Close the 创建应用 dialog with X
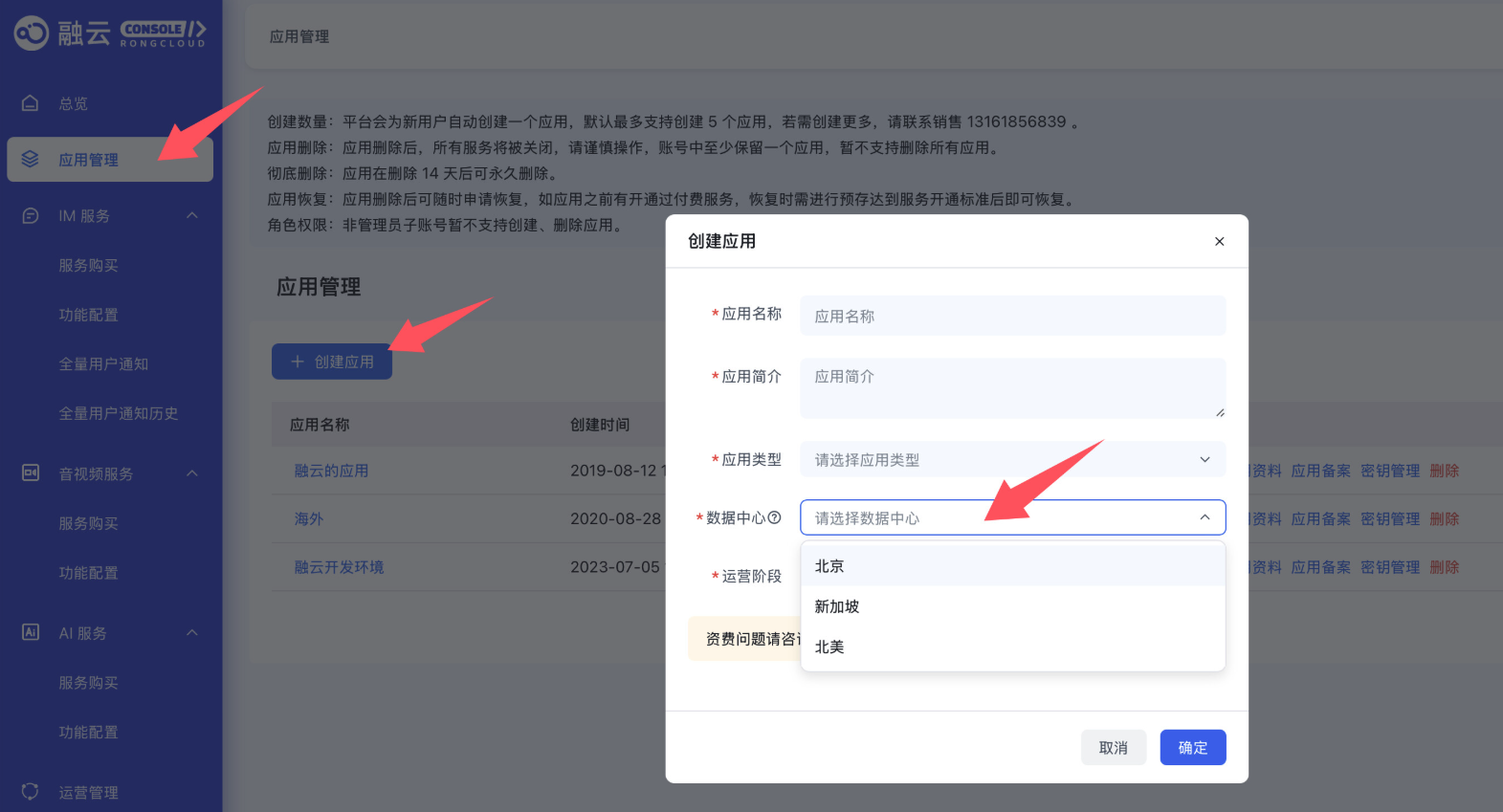The width and height of the screenshot is (1503, 812). (1219, 241)
